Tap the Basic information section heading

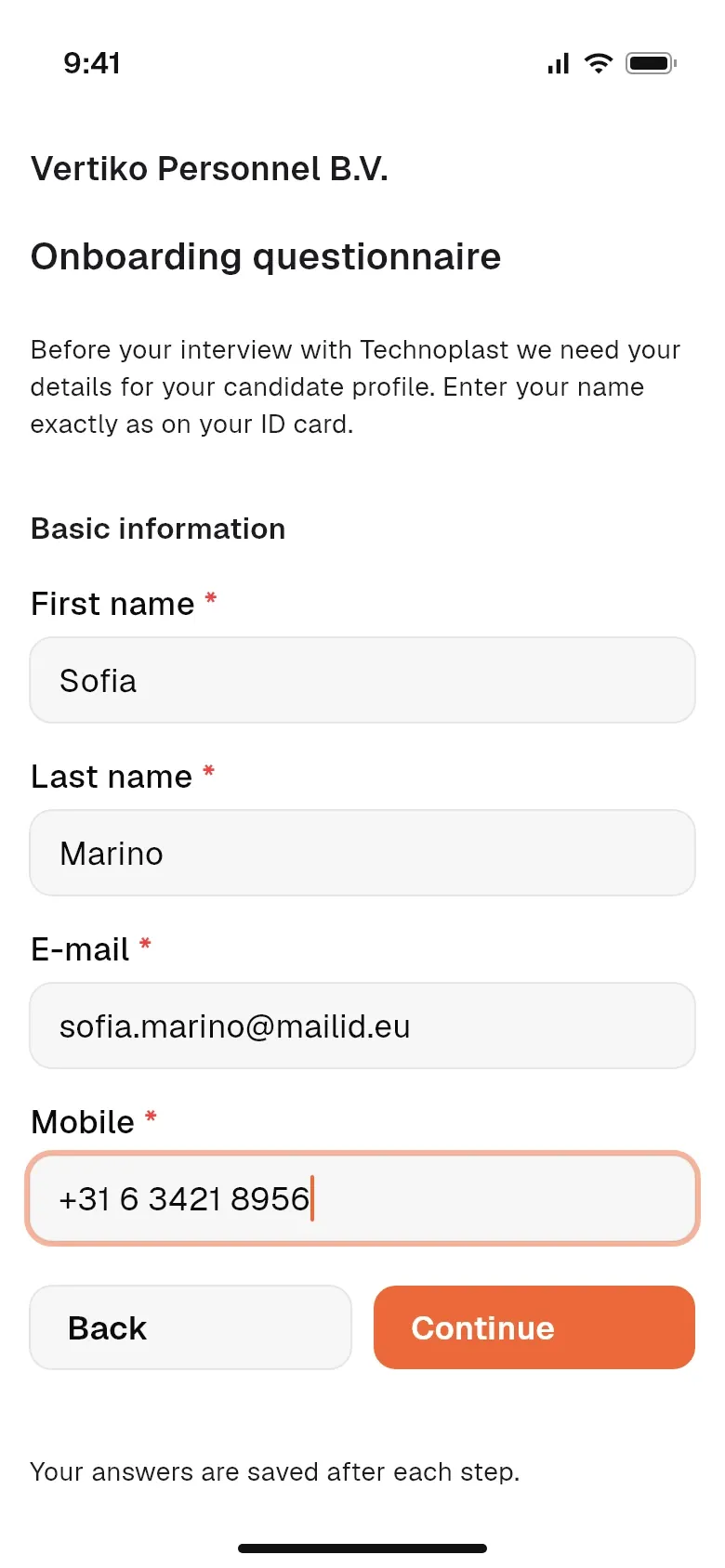pos(158,529)
